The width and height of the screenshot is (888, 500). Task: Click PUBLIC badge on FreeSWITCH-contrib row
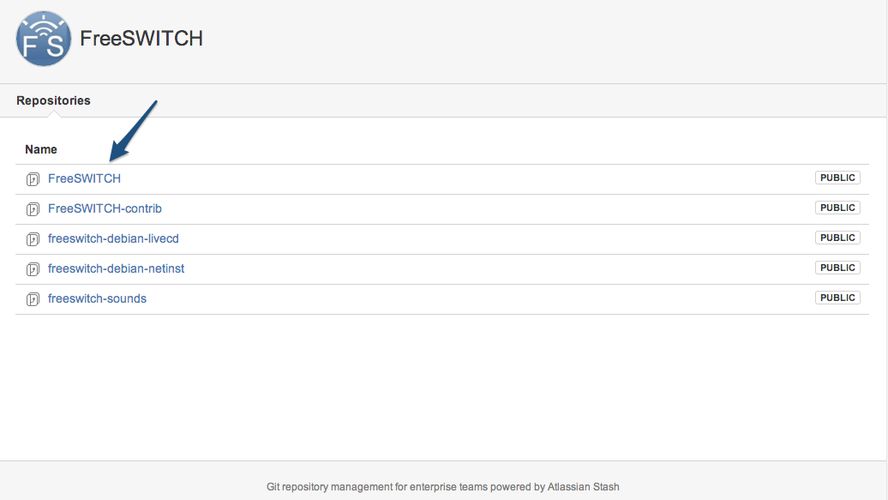pos(837,208)
